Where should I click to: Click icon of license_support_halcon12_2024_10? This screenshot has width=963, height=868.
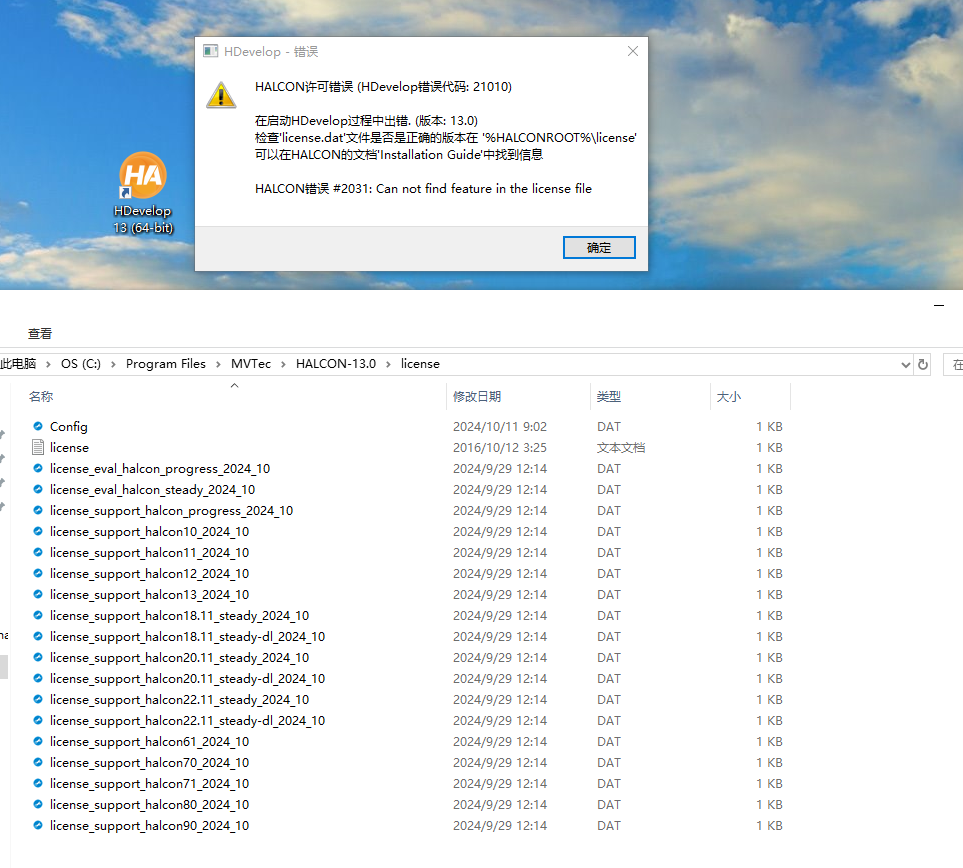coord(38,573)
